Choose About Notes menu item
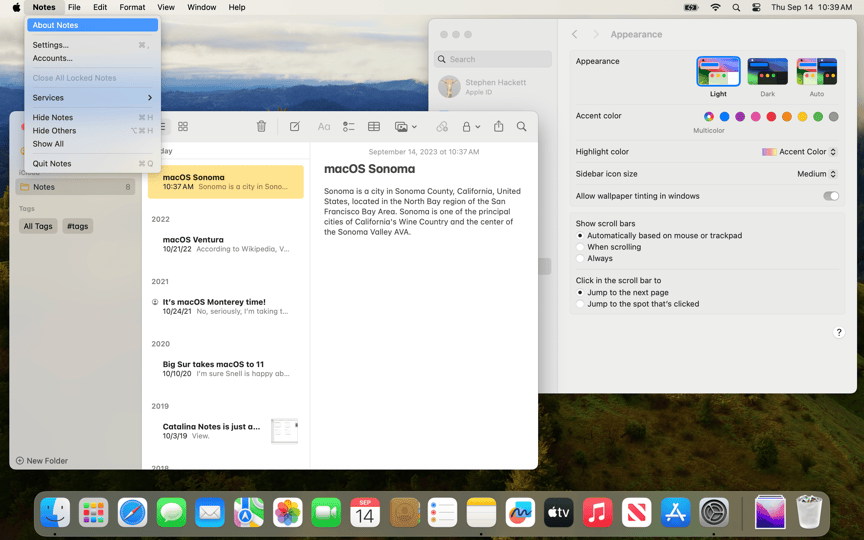The image size is (864, 540). 93,25
